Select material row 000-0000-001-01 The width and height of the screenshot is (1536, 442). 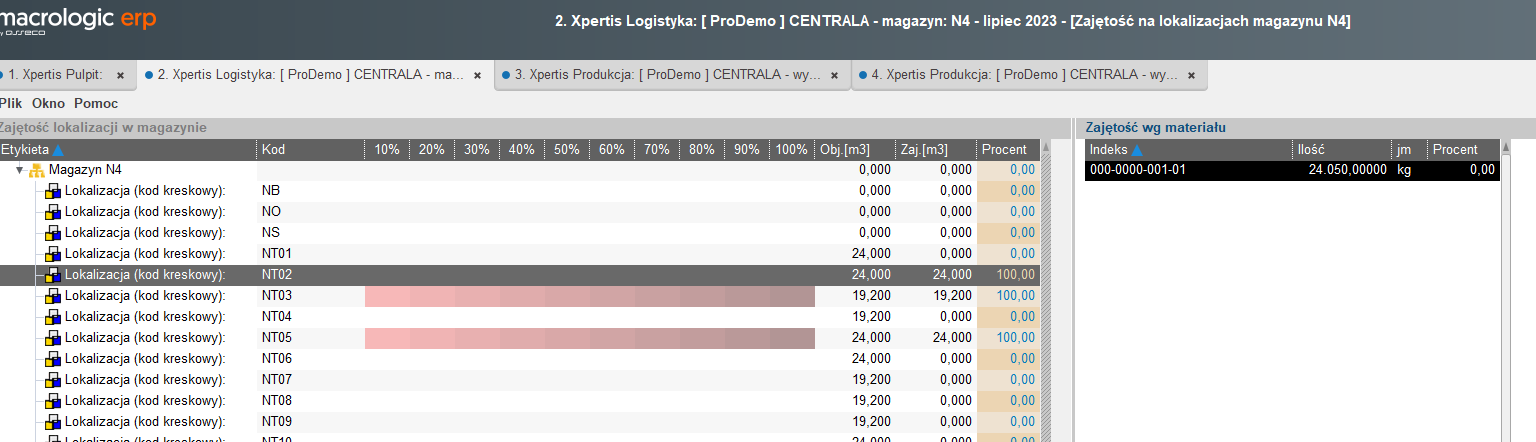(x=1290, y=170)
